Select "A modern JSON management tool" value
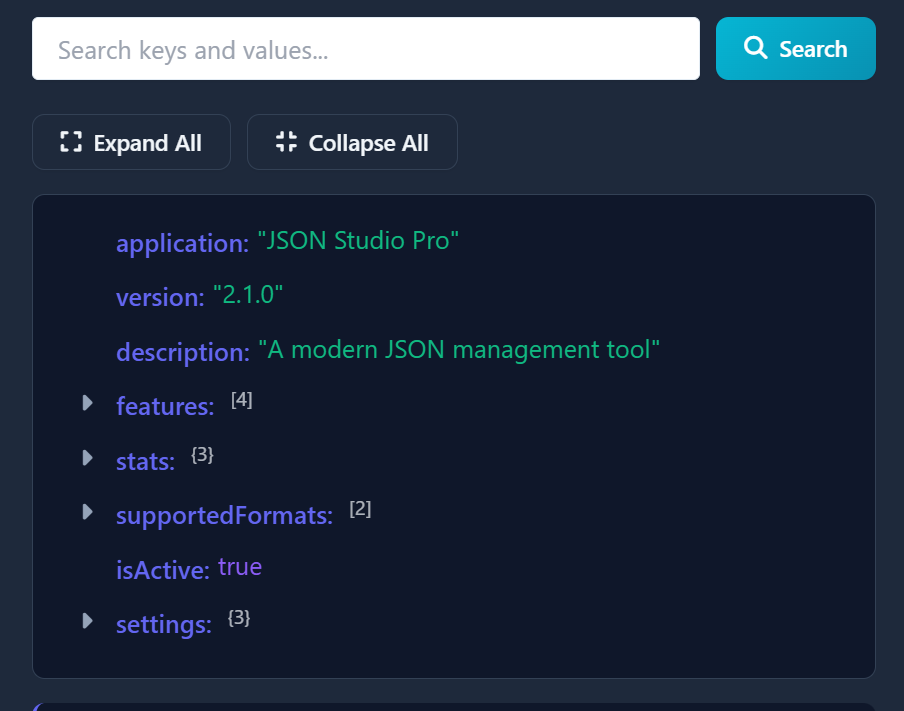The height and width of the screenshot is (711, 904). click(x=459, y=349)
